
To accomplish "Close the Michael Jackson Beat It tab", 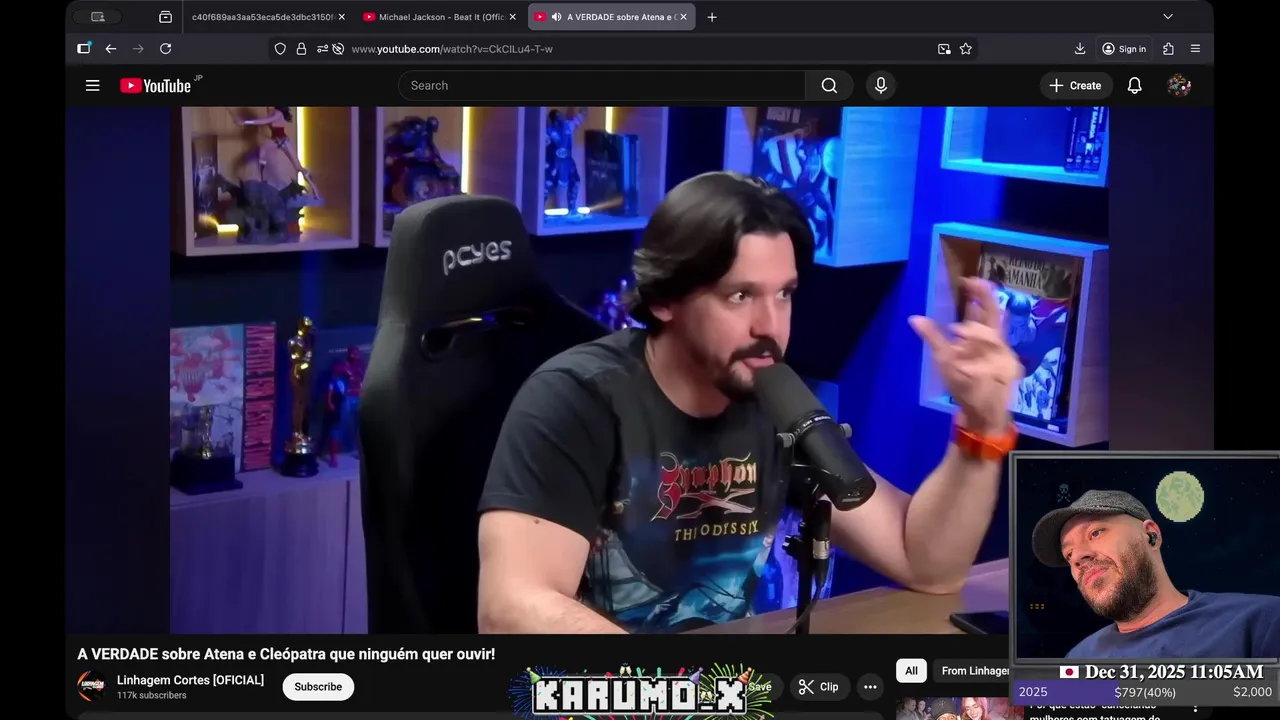I will point(513,17).
